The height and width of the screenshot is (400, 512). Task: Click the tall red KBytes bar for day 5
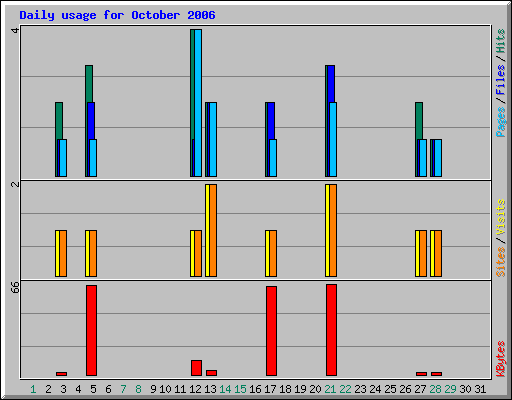pyautogui.click(x=92, y=330)
